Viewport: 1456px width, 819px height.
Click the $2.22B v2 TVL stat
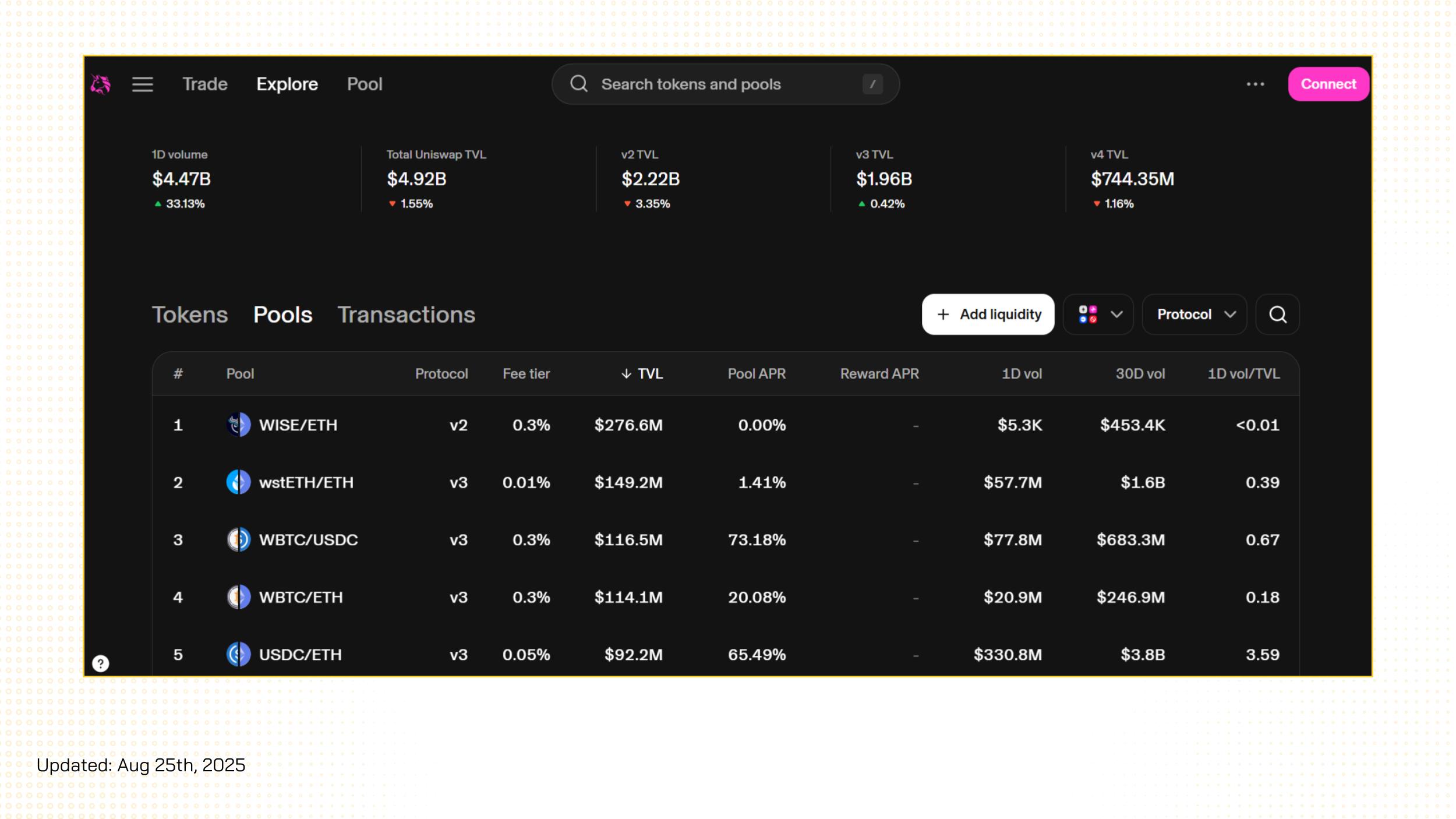coord(651,179)
